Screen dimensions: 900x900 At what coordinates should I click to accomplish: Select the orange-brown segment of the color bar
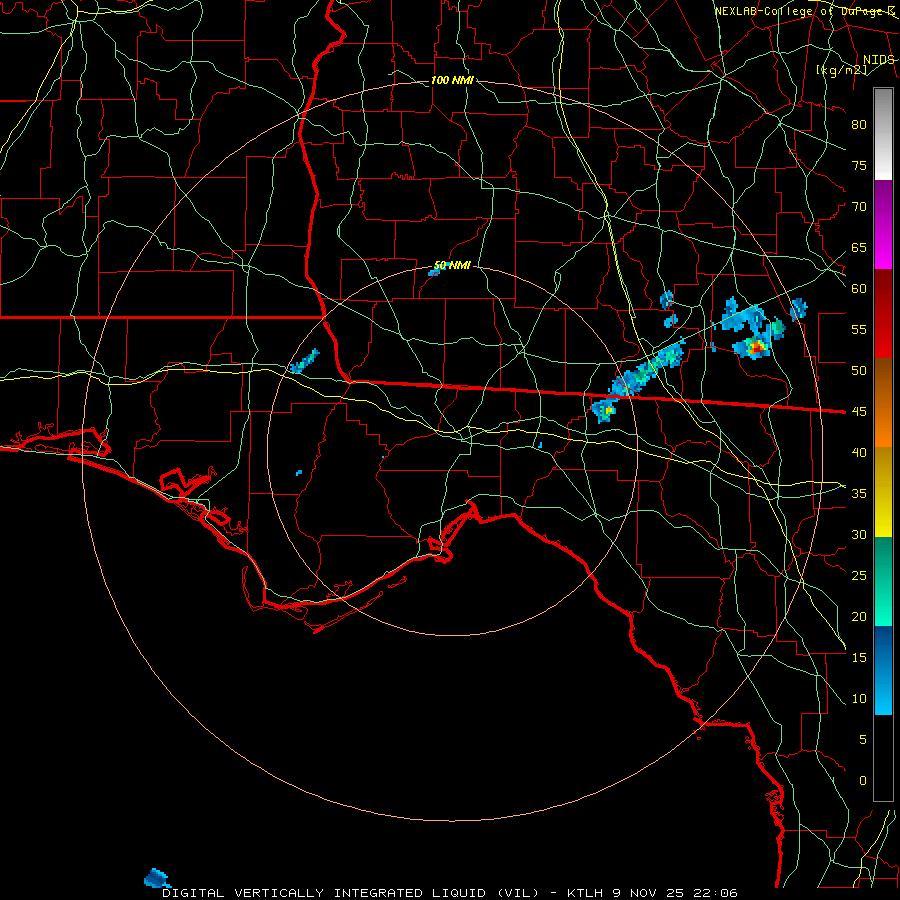coord(883,402)
